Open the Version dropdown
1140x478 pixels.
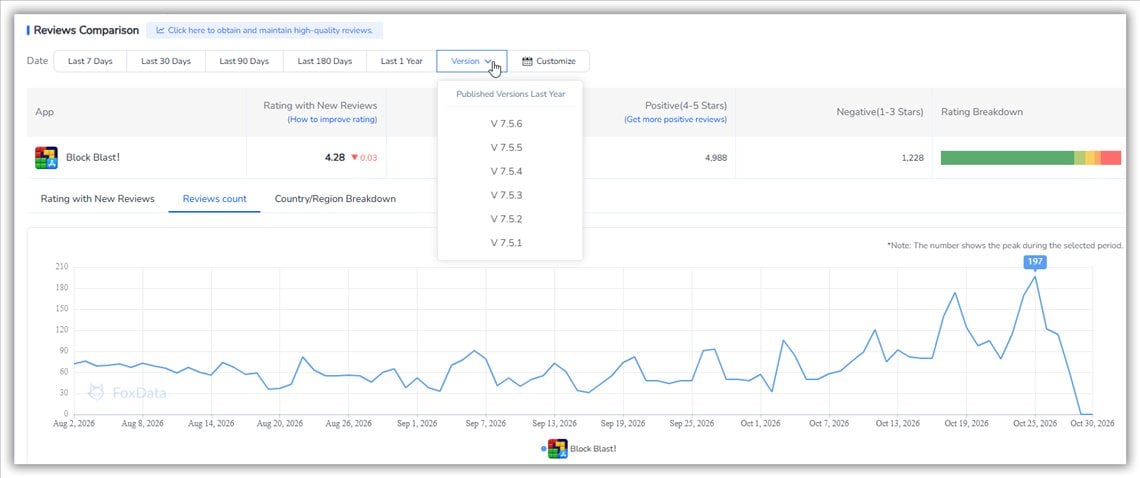[x=472, y=61]
